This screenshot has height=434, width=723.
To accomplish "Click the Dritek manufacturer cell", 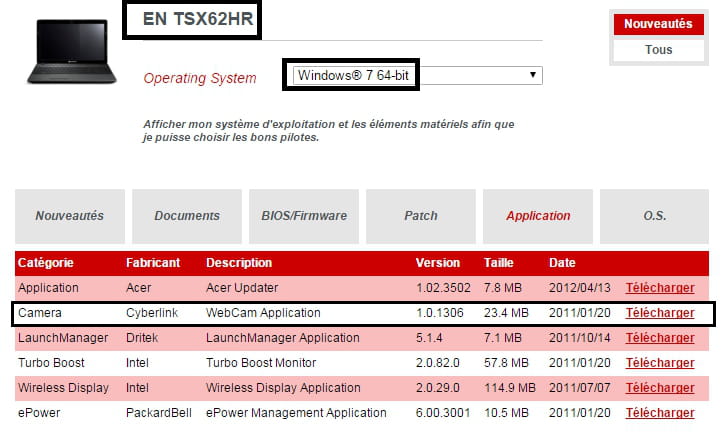I will pyautogui.click(x=142, y=338).
